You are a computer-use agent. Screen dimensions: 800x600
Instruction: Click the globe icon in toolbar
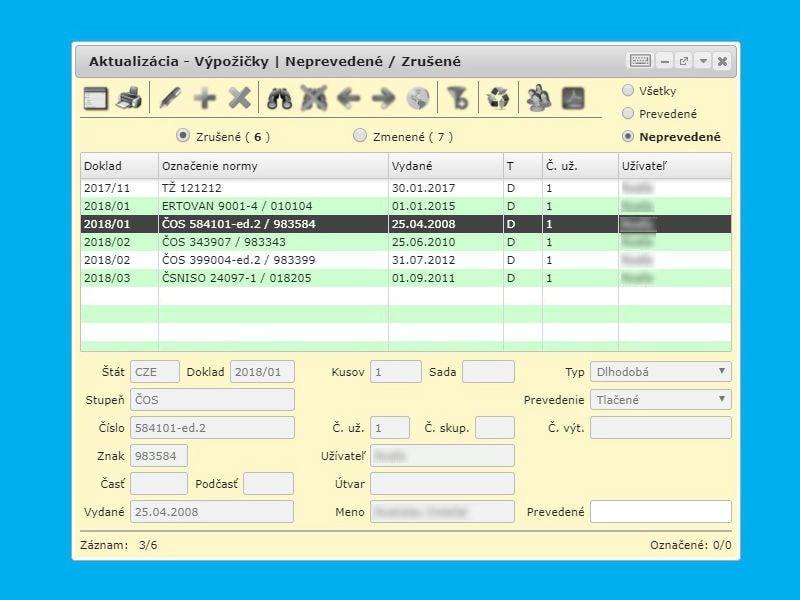coord(418,98)
